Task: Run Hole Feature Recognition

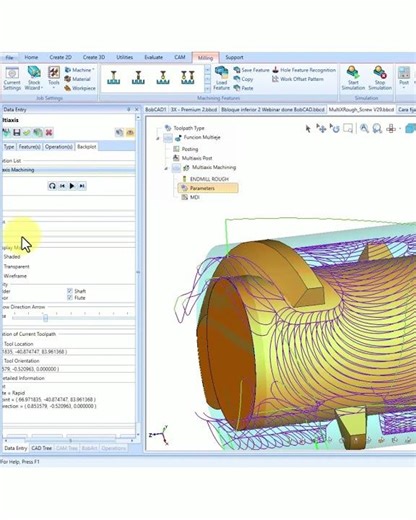Action: point(304,70)
